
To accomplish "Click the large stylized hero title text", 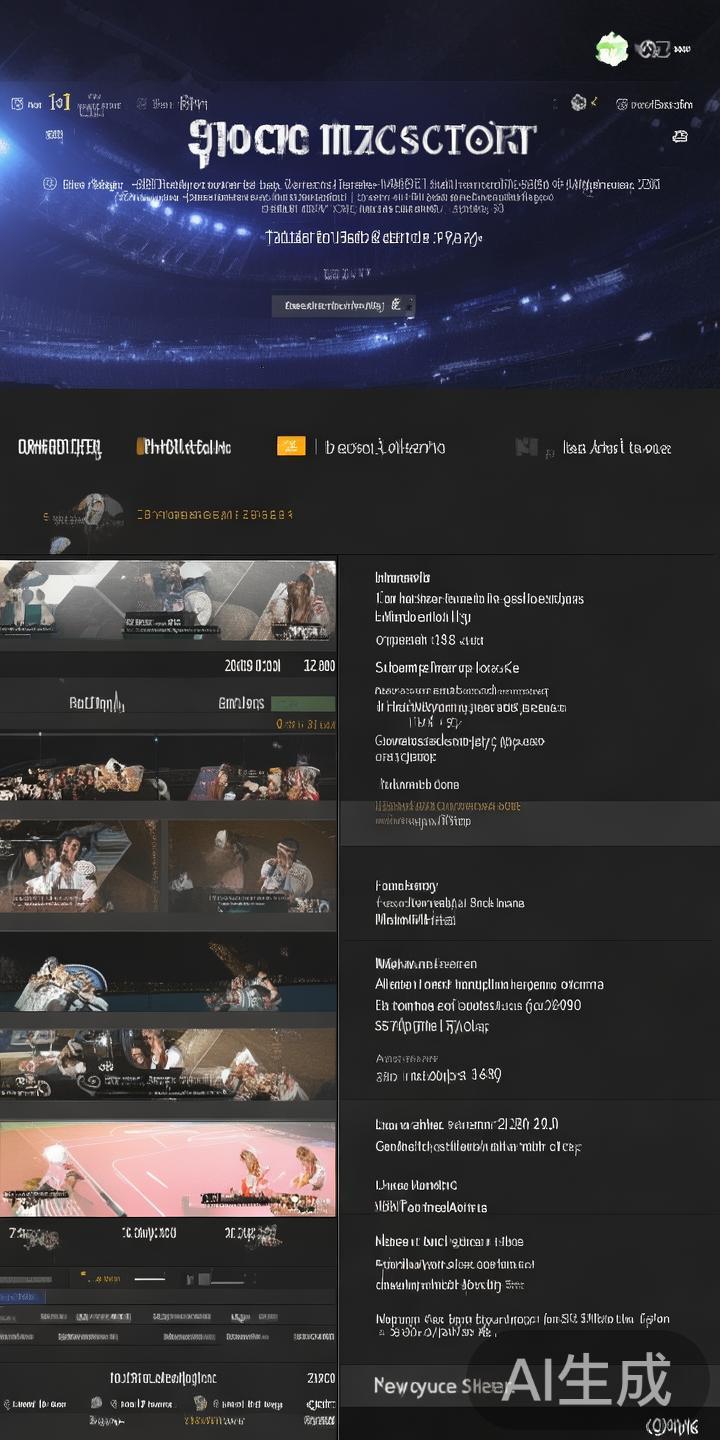I will point(362,141).
